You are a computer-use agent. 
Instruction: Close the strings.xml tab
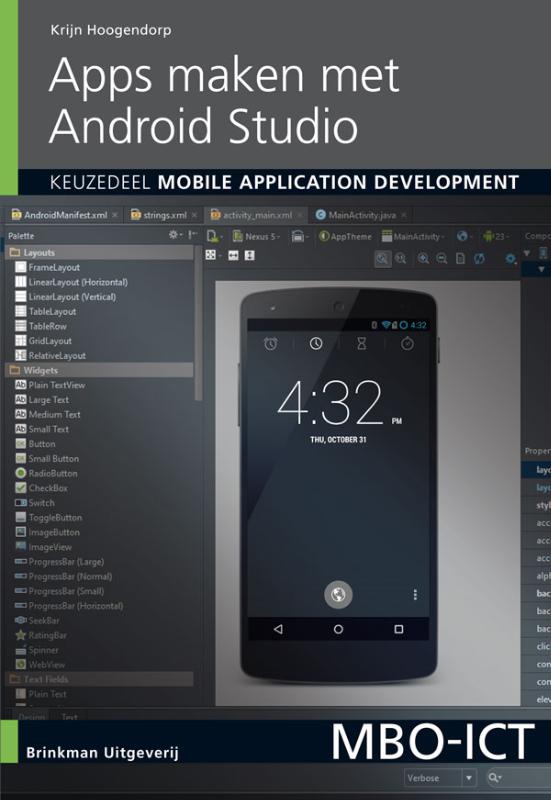click(x=194, y=215)
